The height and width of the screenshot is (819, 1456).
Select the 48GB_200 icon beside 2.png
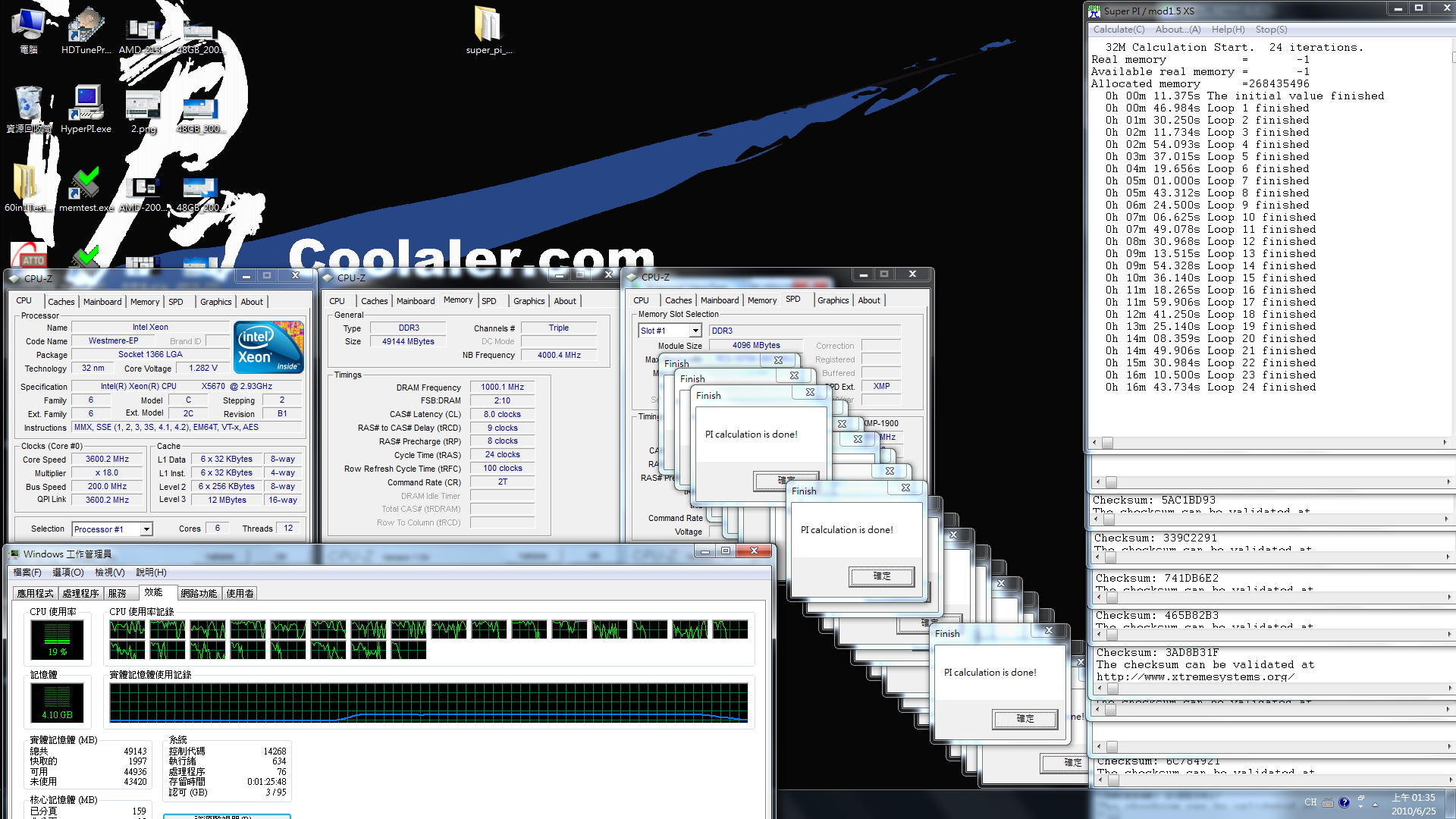pyautogui.click(x=199, y=114)
